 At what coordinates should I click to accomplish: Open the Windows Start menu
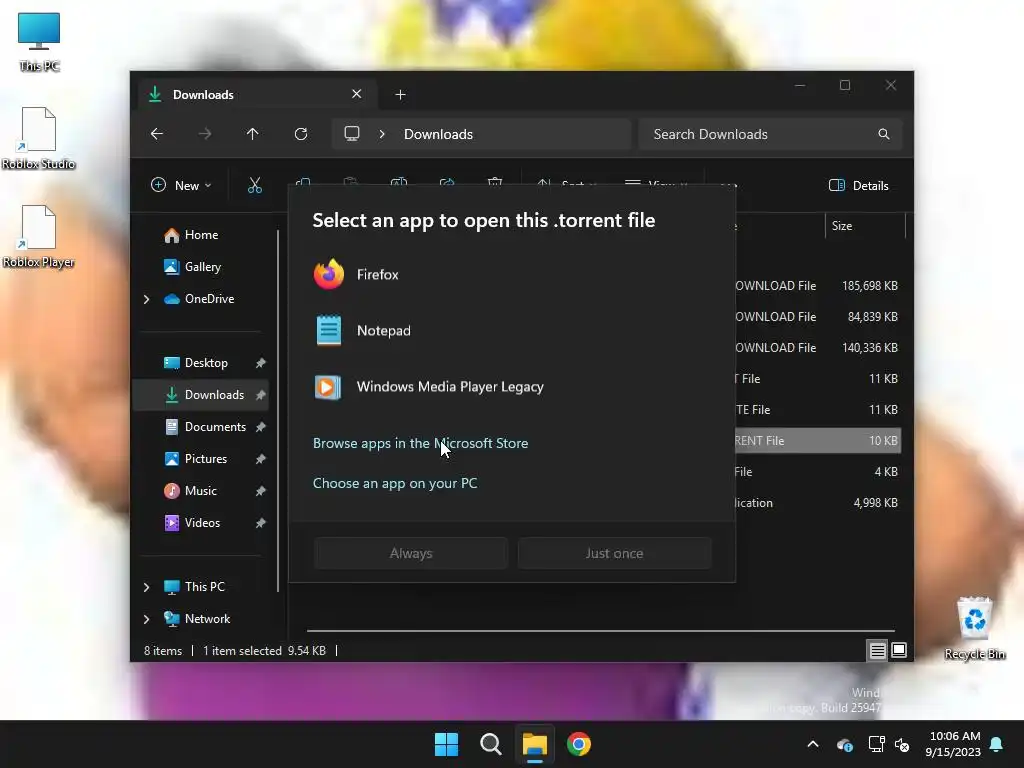point(447,744)
